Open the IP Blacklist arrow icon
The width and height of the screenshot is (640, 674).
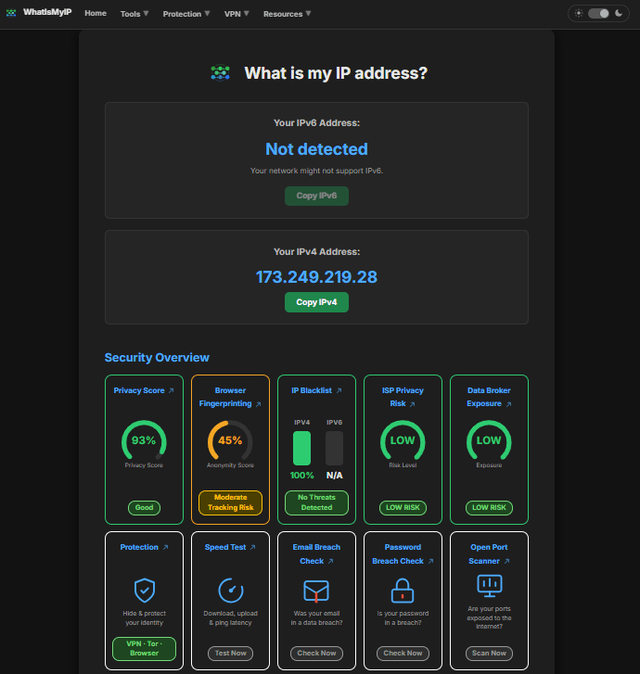point(339,391)
